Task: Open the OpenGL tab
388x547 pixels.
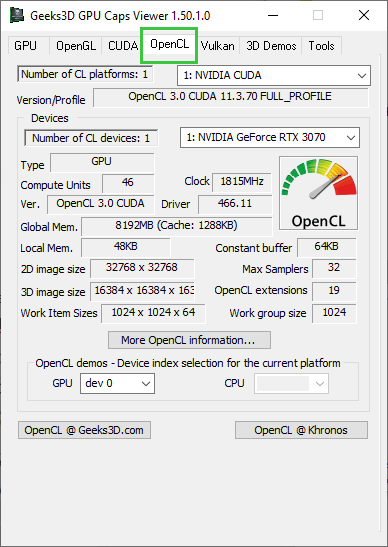Action: 76,46
